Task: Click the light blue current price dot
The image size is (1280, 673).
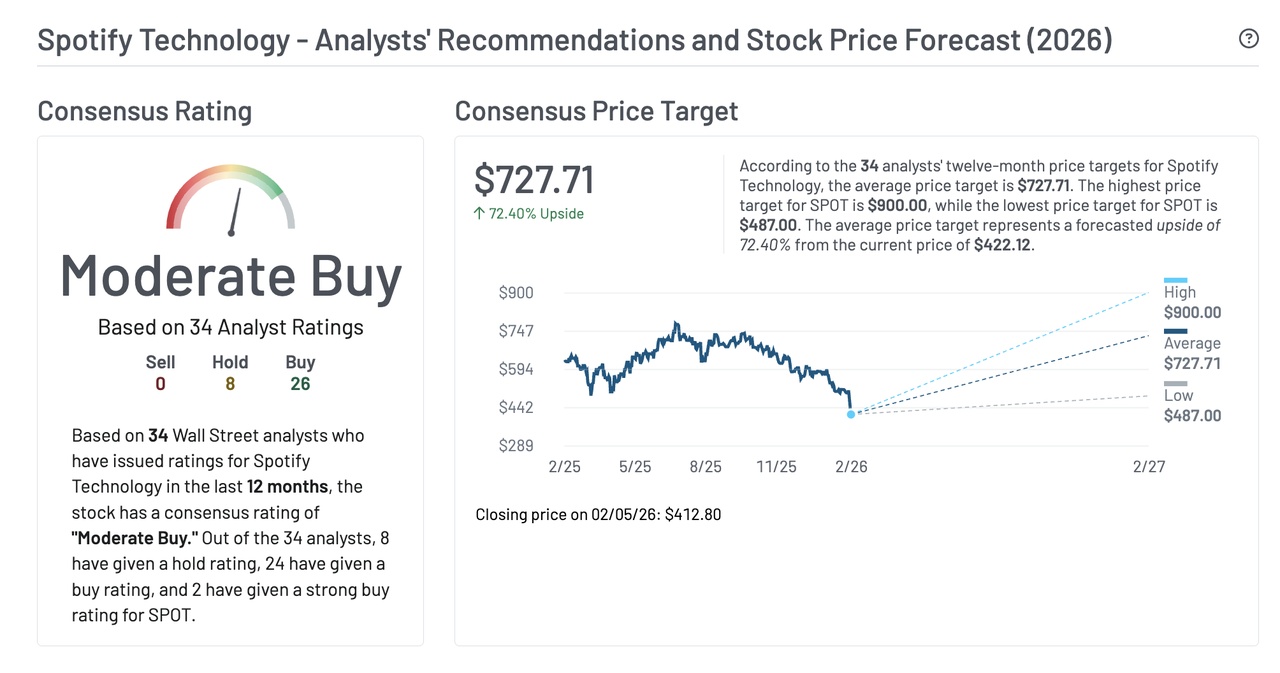Action: [x=851, y=414]
